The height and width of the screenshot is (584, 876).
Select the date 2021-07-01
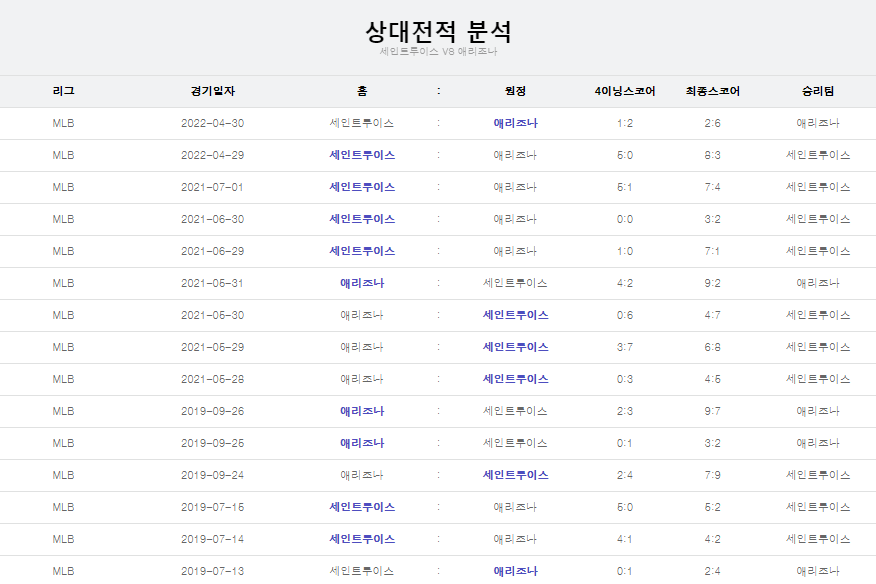coord(212,187)
